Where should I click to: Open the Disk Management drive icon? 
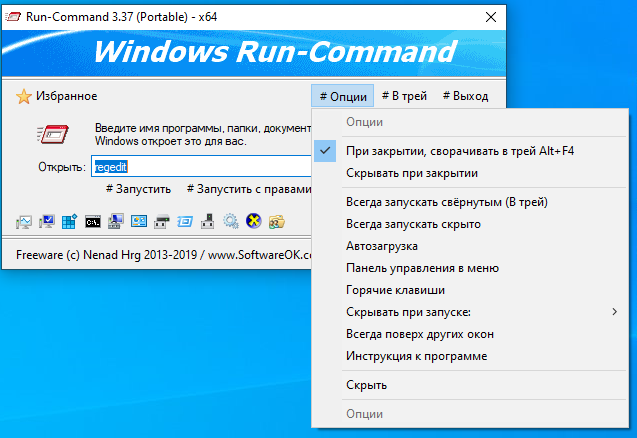162,222
